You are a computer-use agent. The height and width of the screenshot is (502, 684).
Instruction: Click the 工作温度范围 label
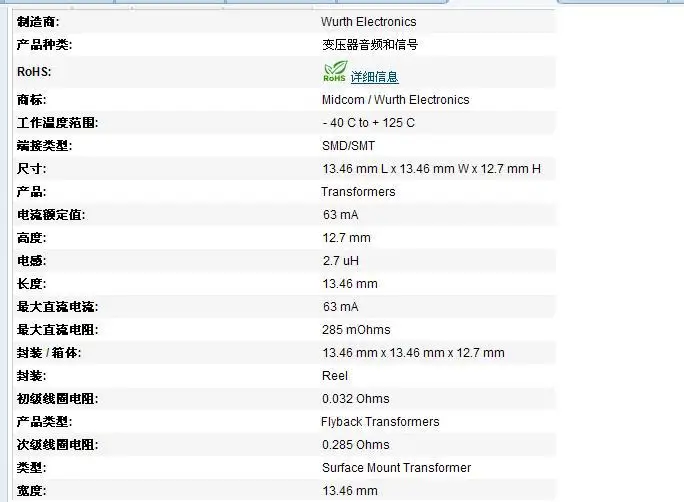[x=58, y=123]
